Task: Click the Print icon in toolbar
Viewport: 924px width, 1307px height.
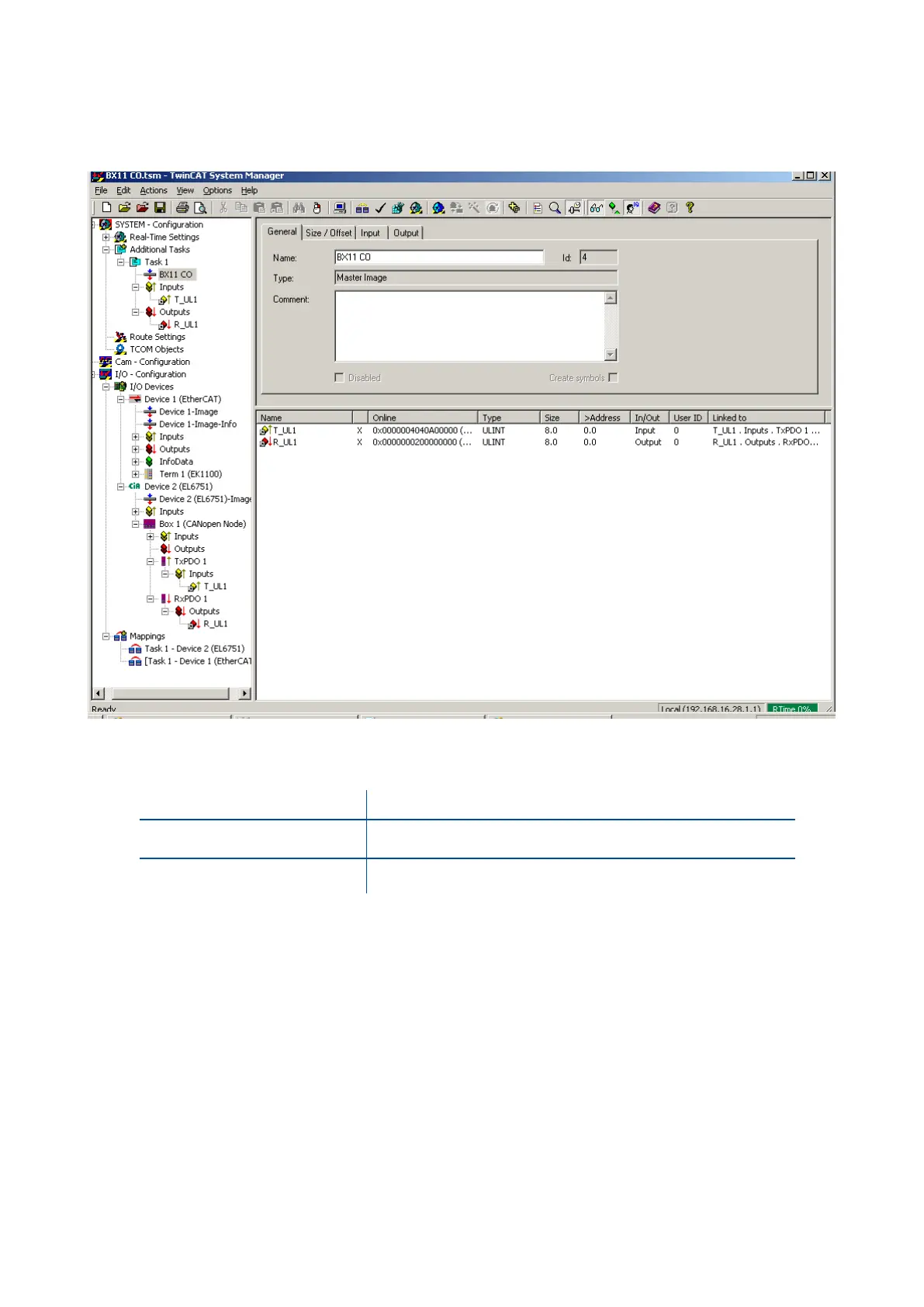Action: click(182, 208)
